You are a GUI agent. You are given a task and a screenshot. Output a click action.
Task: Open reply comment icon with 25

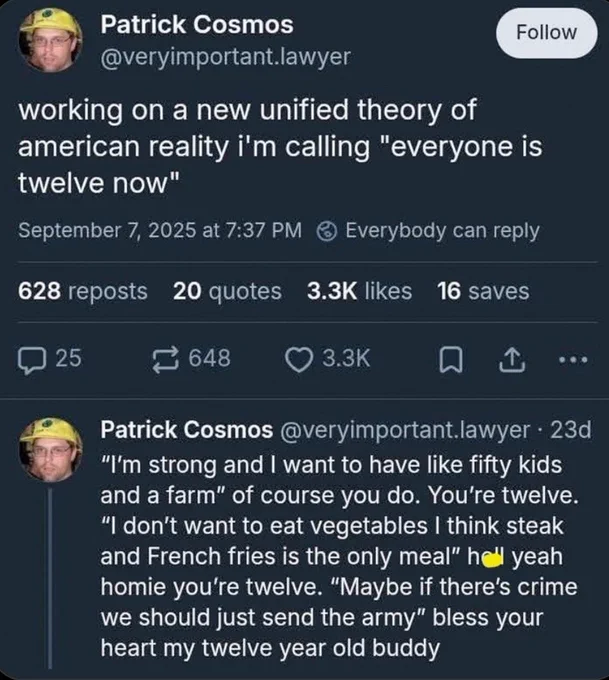[32, 361]
